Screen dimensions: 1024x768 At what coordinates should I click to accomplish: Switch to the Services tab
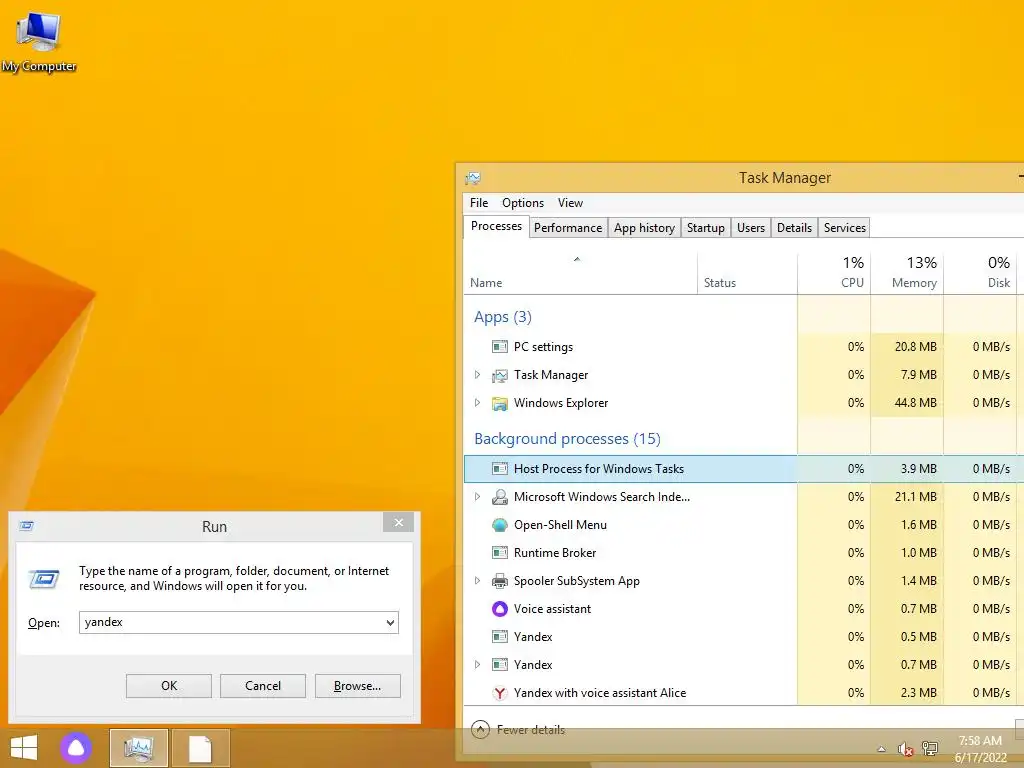(x=844, y=228)
